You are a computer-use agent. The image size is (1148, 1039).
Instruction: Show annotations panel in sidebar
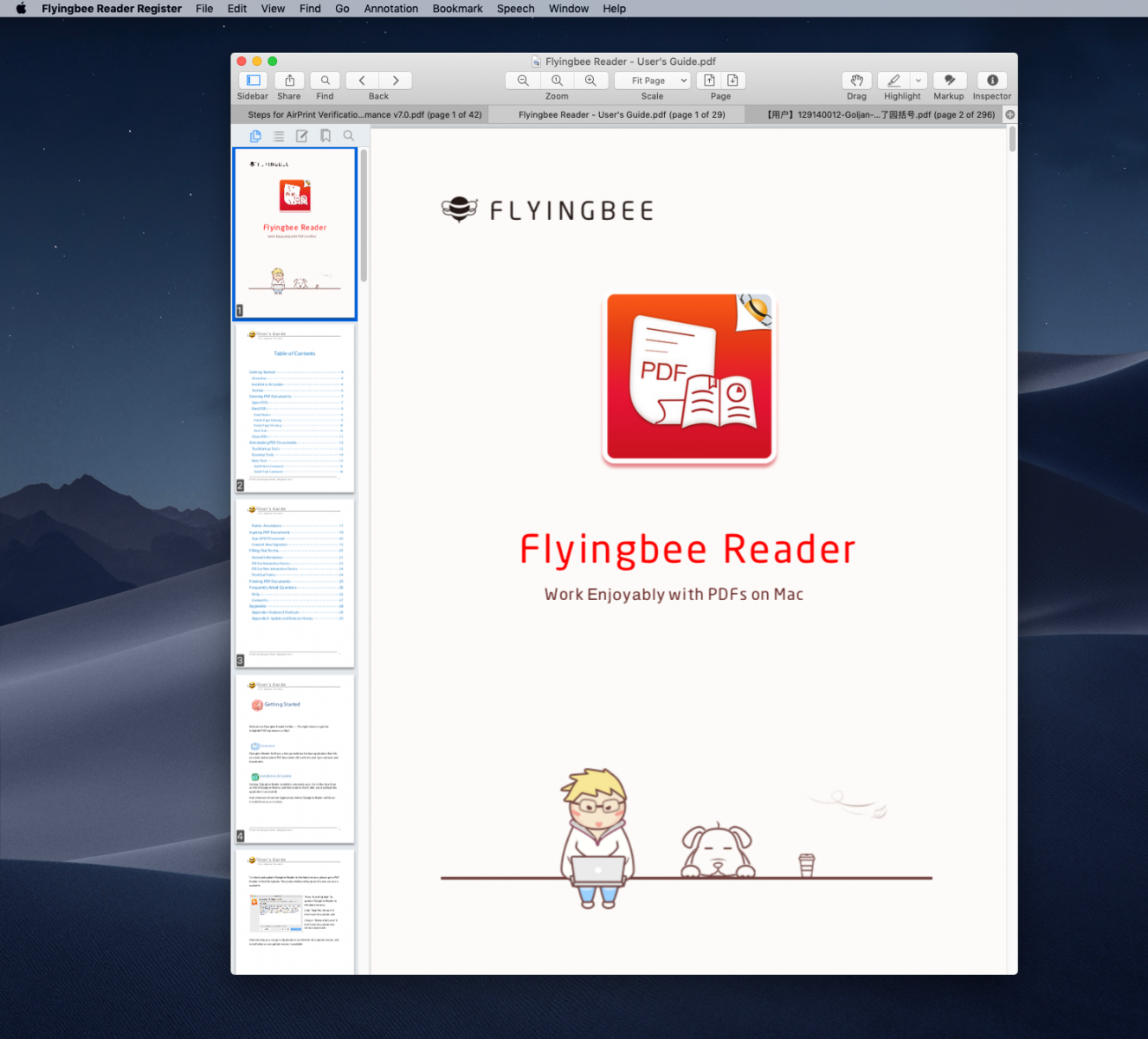click(x=302, y=136)
